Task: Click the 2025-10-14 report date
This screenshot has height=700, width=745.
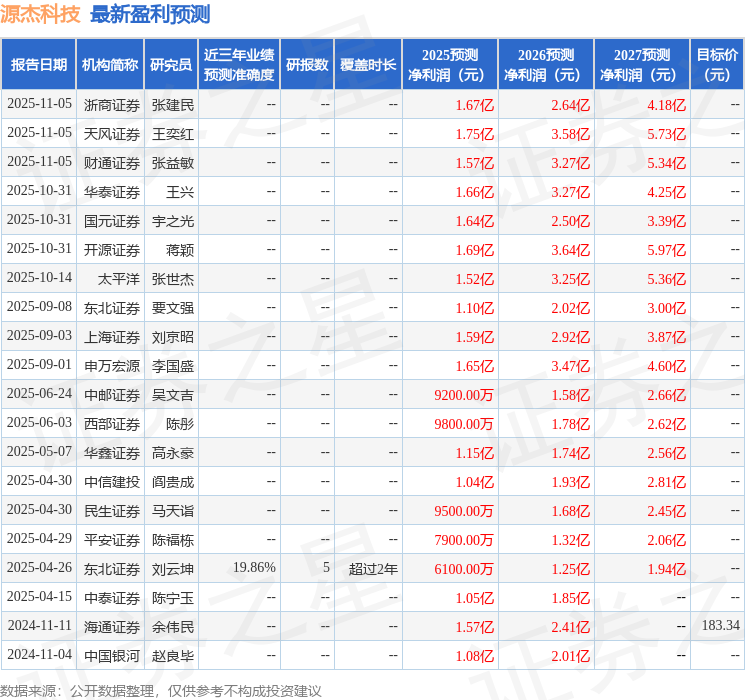Action: [x=39, y=278]
